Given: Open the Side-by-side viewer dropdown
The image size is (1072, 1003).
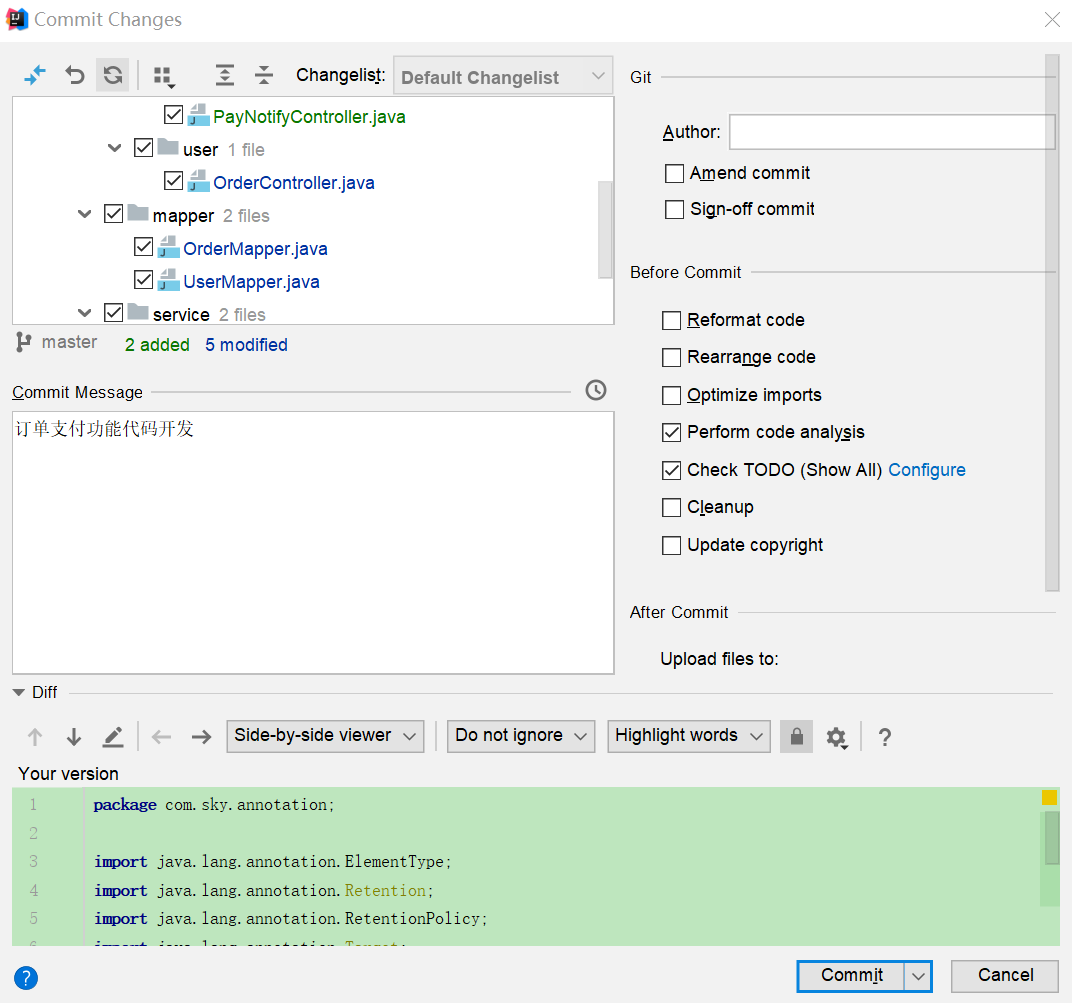Looking at the screenshot, I should (325, 736).
